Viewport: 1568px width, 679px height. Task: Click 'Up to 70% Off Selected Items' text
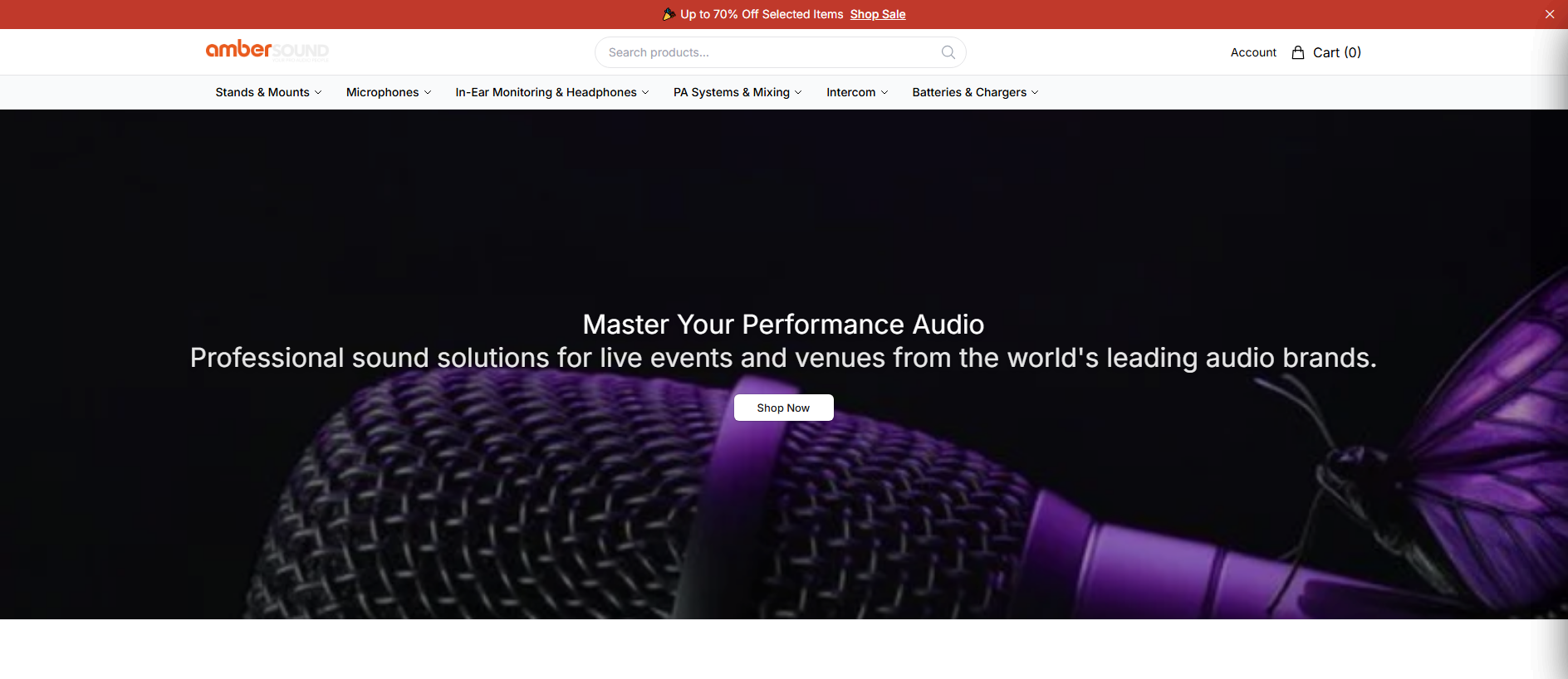click(762, 14)
